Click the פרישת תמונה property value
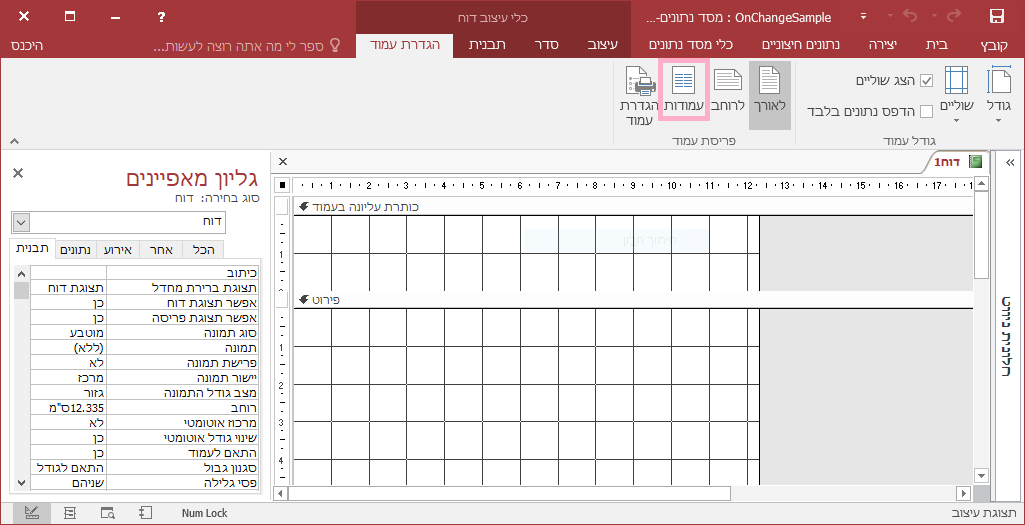The height and width of the screenshot is (525, 1025). [69, 363]
